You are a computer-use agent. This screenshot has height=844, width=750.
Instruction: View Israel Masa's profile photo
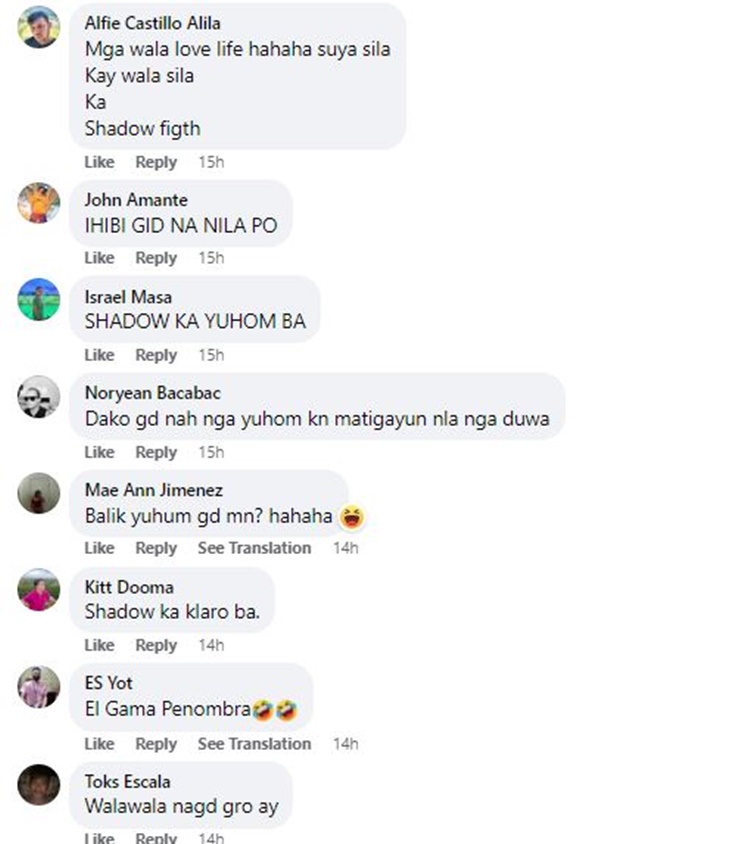(39, 299)
